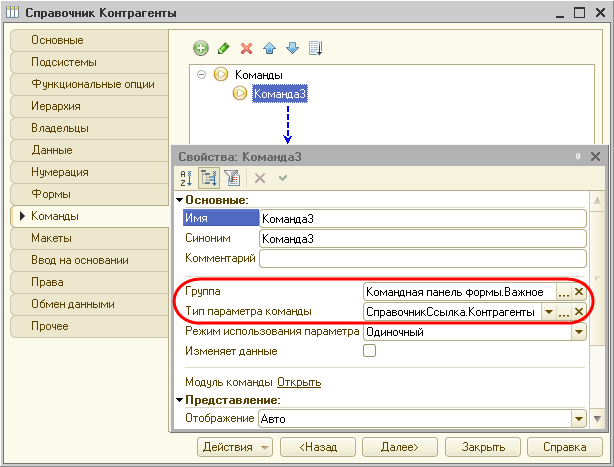Screen dimensions: 614x467
Task: Clear the Группа field with X button
Action: click(578, 292)
